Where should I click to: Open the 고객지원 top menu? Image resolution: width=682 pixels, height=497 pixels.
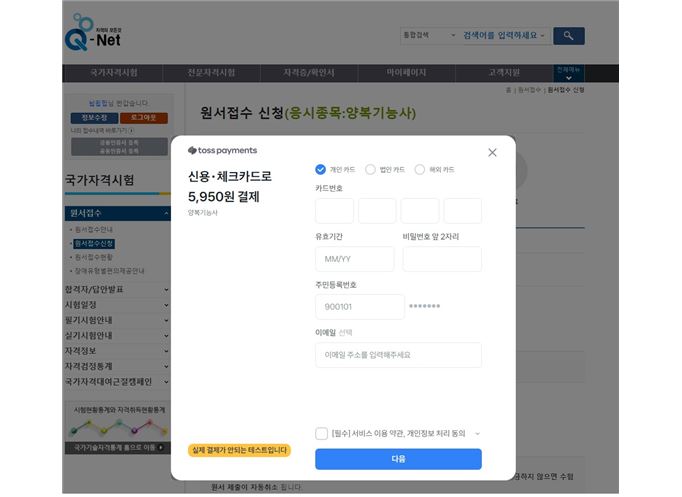[504, 73]
